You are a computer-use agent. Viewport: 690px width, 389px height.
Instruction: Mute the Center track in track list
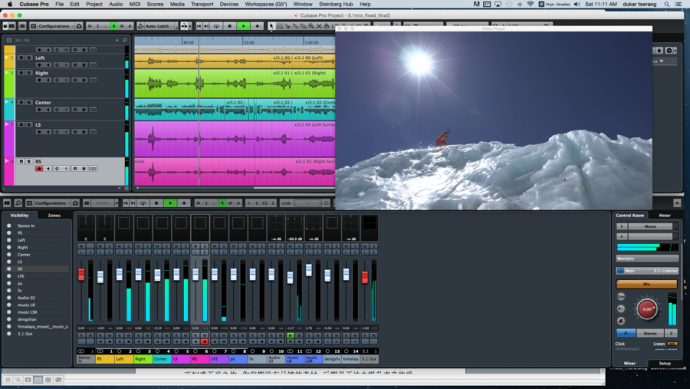(21, 103)
